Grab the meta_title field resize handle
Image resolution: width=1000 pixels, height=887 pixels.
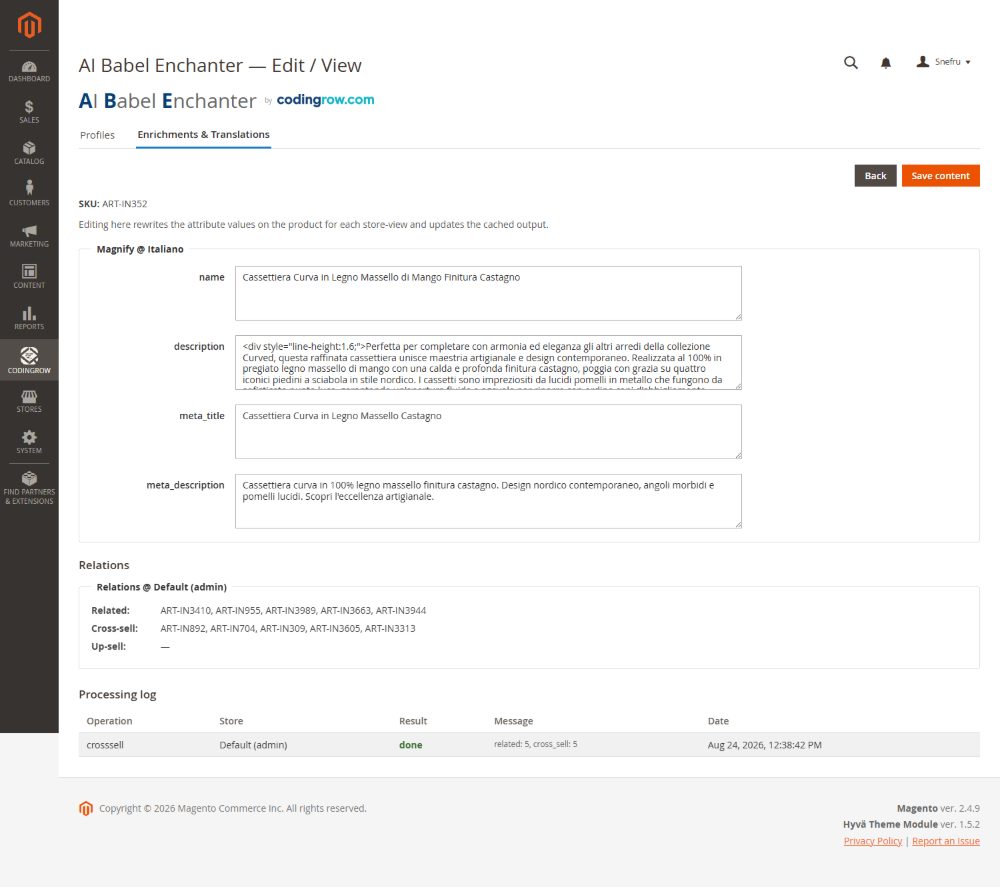coord(738,455)
